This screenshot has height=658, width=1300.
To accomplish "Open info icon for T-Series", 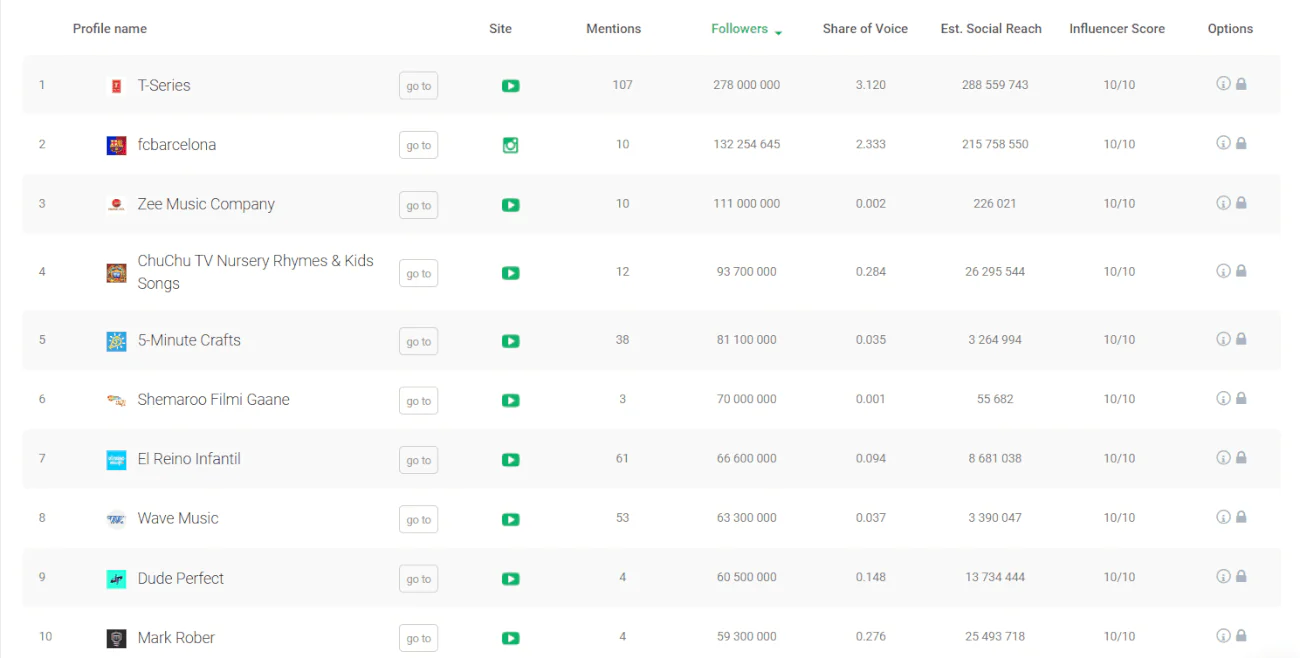I will point(1222,84).
